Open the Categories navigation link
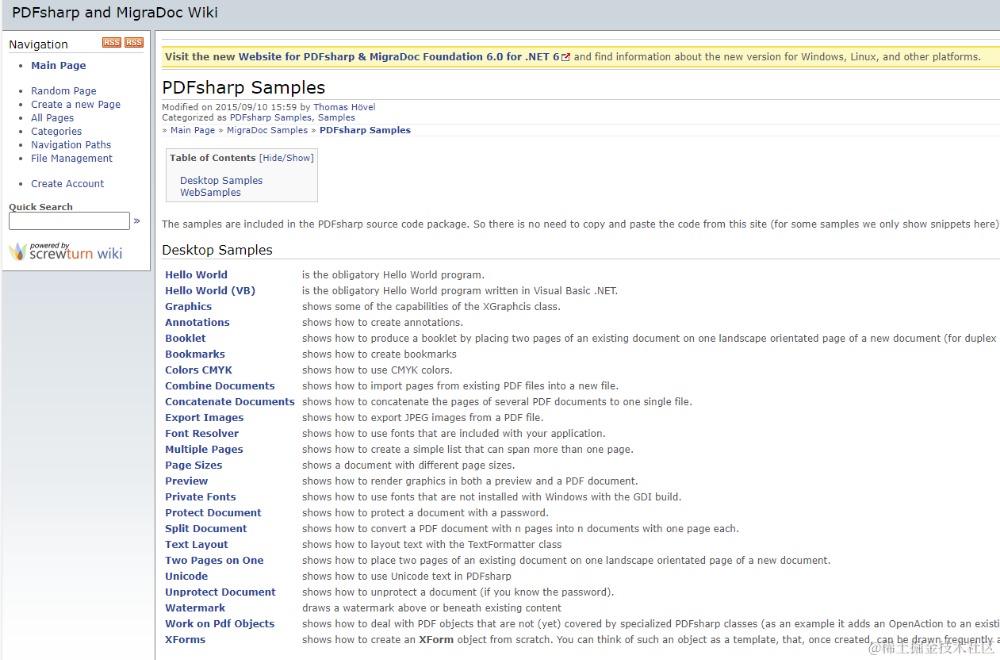Viewport: 1000px width, 660px height. point(56,132)
